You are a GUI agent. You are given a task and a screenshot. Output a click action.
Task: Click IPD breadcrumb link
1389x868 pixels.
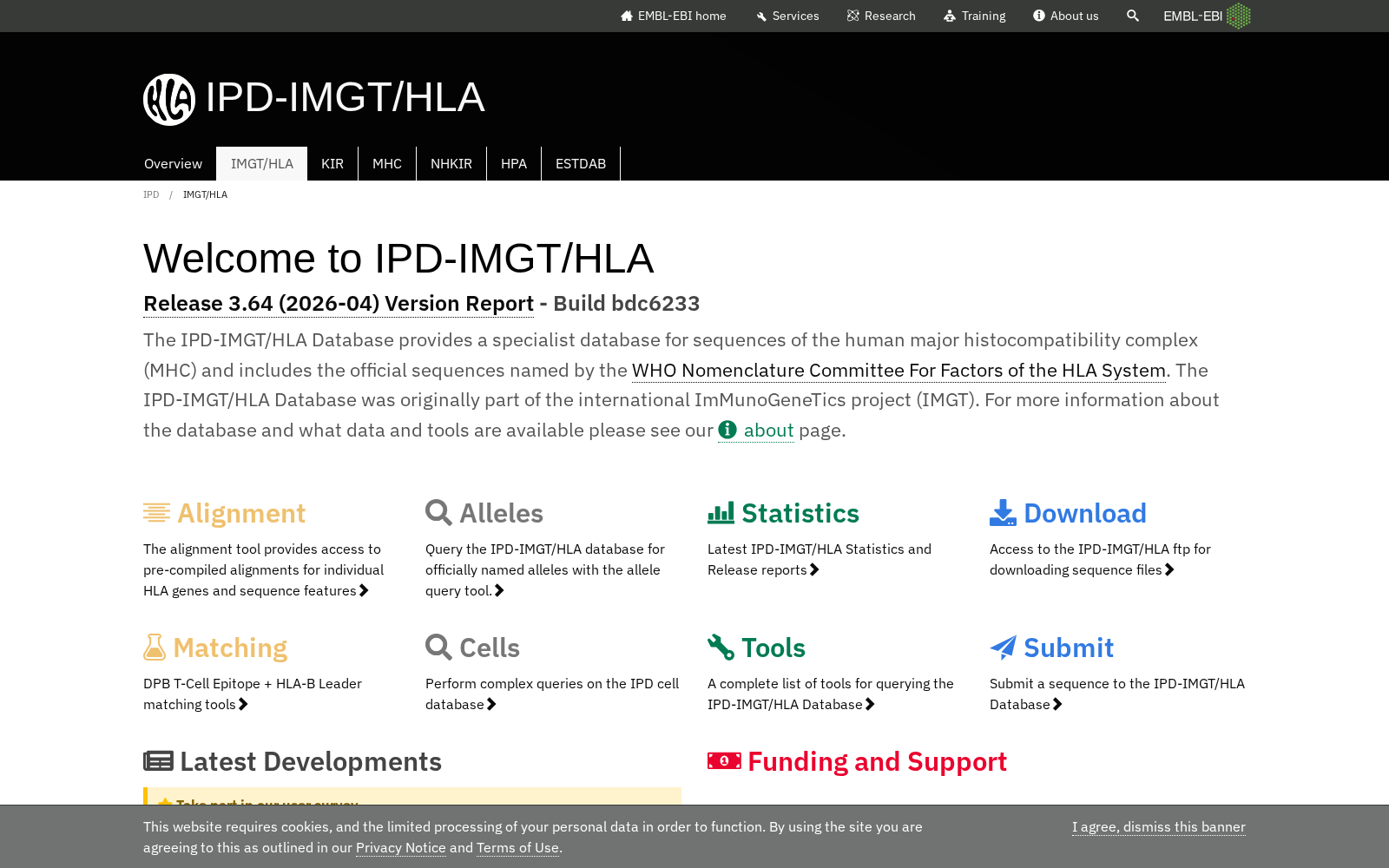151,194
